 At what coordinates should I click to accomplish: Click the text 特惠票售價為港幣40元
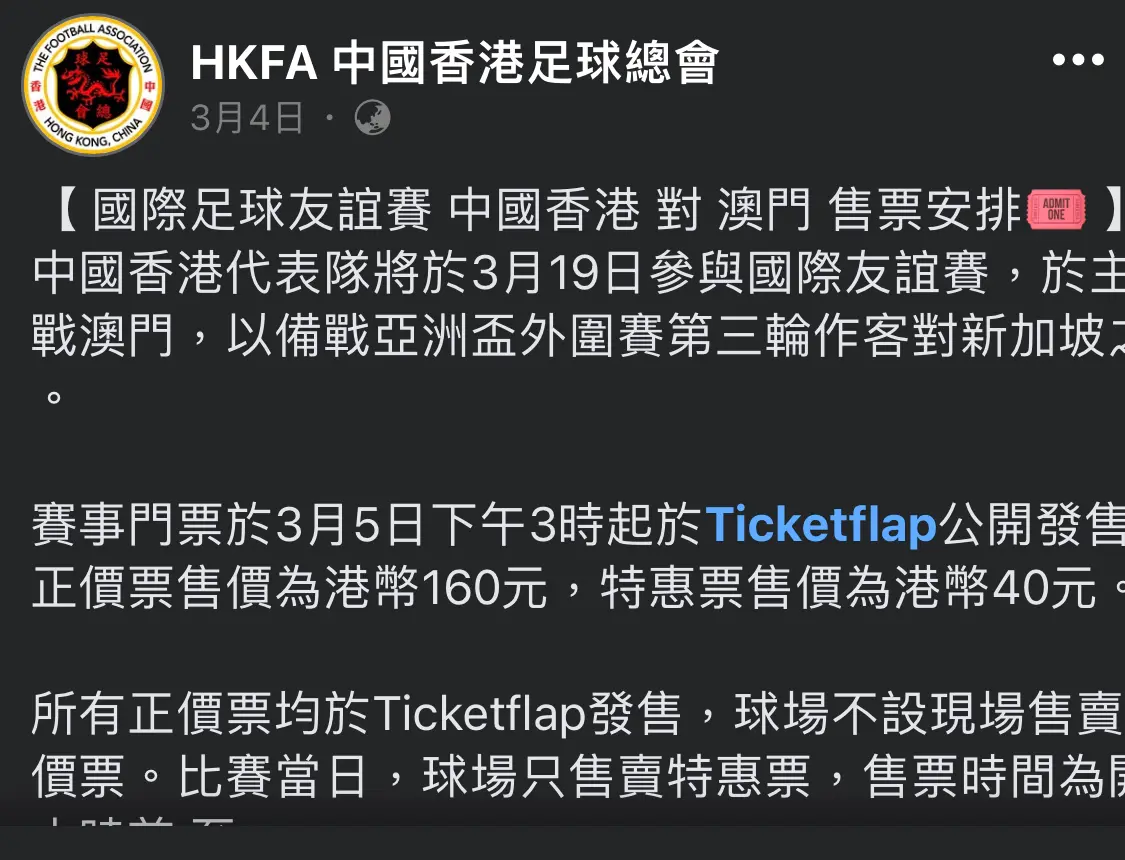[847, 587]
